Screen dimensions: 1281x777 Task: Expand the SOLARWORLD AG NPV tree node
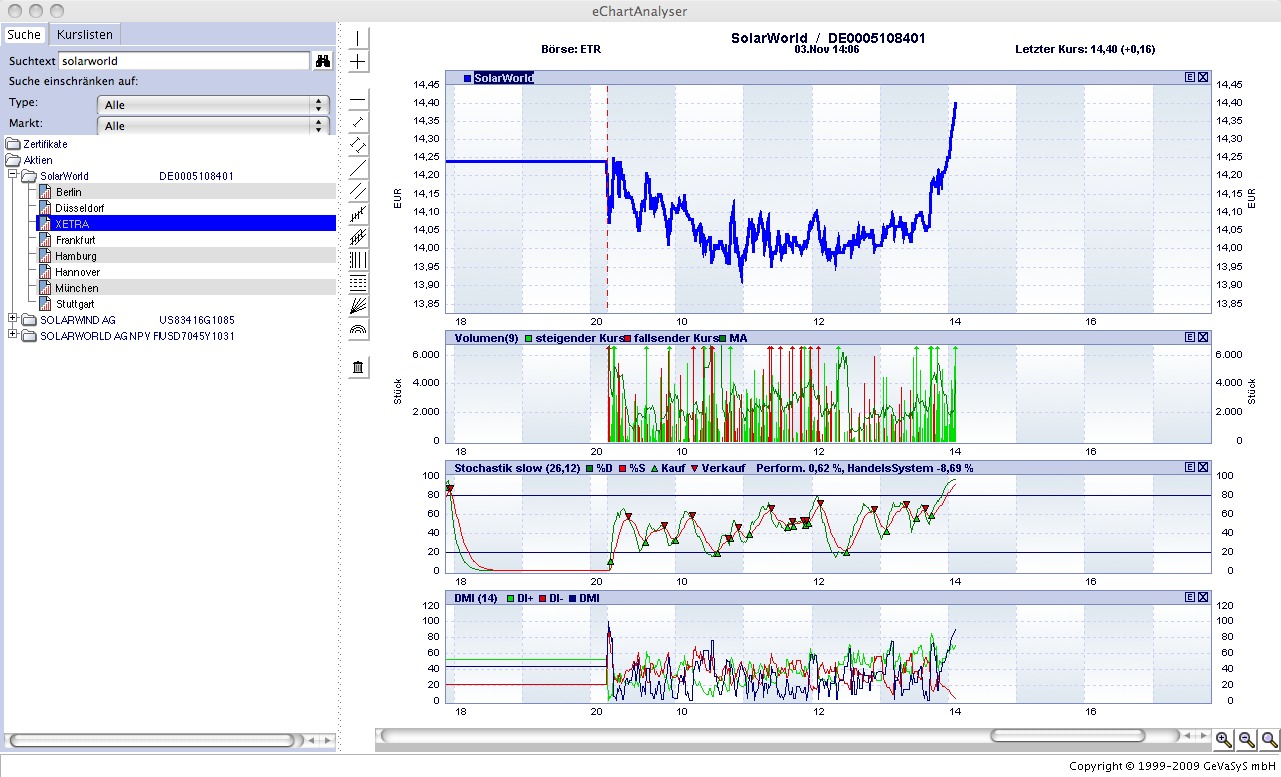(x=13, y=335)
